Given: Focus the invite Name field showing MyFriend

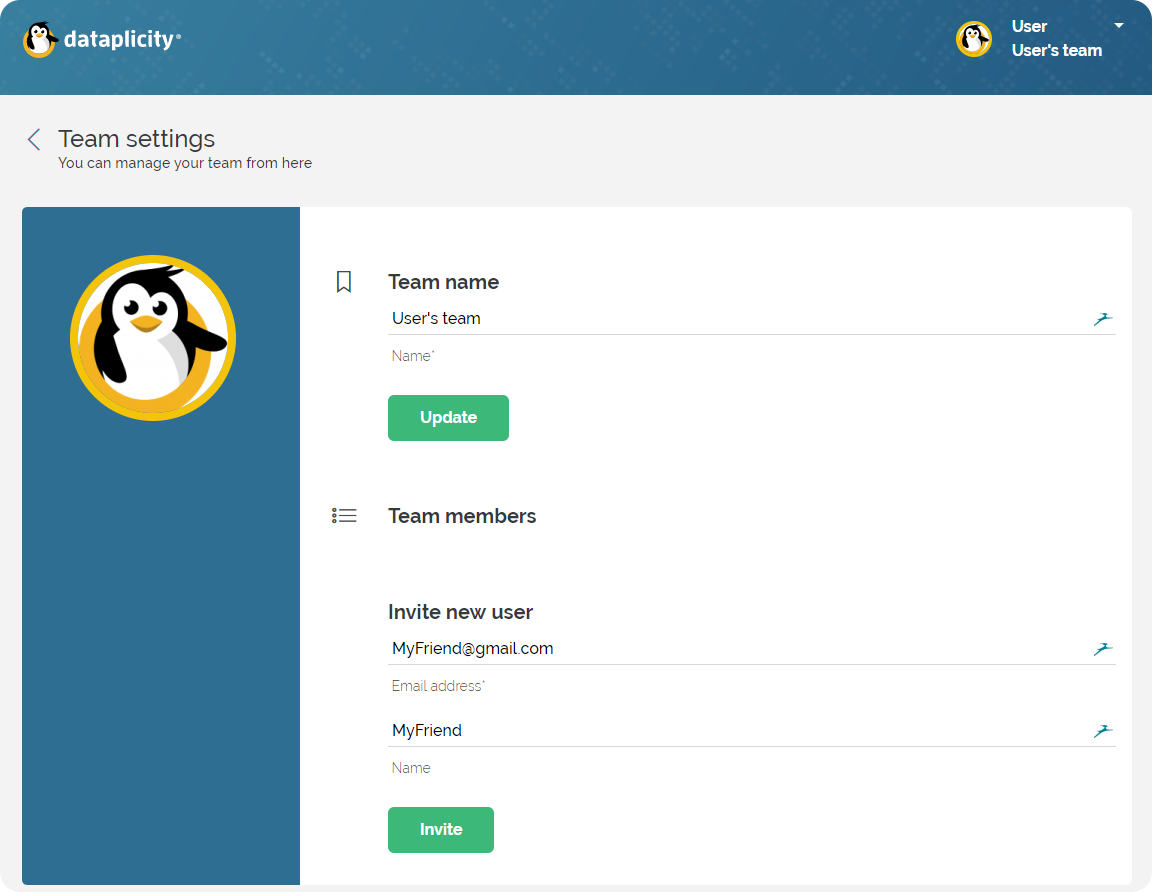Looking at the screenshot, I should click(752, 730).
